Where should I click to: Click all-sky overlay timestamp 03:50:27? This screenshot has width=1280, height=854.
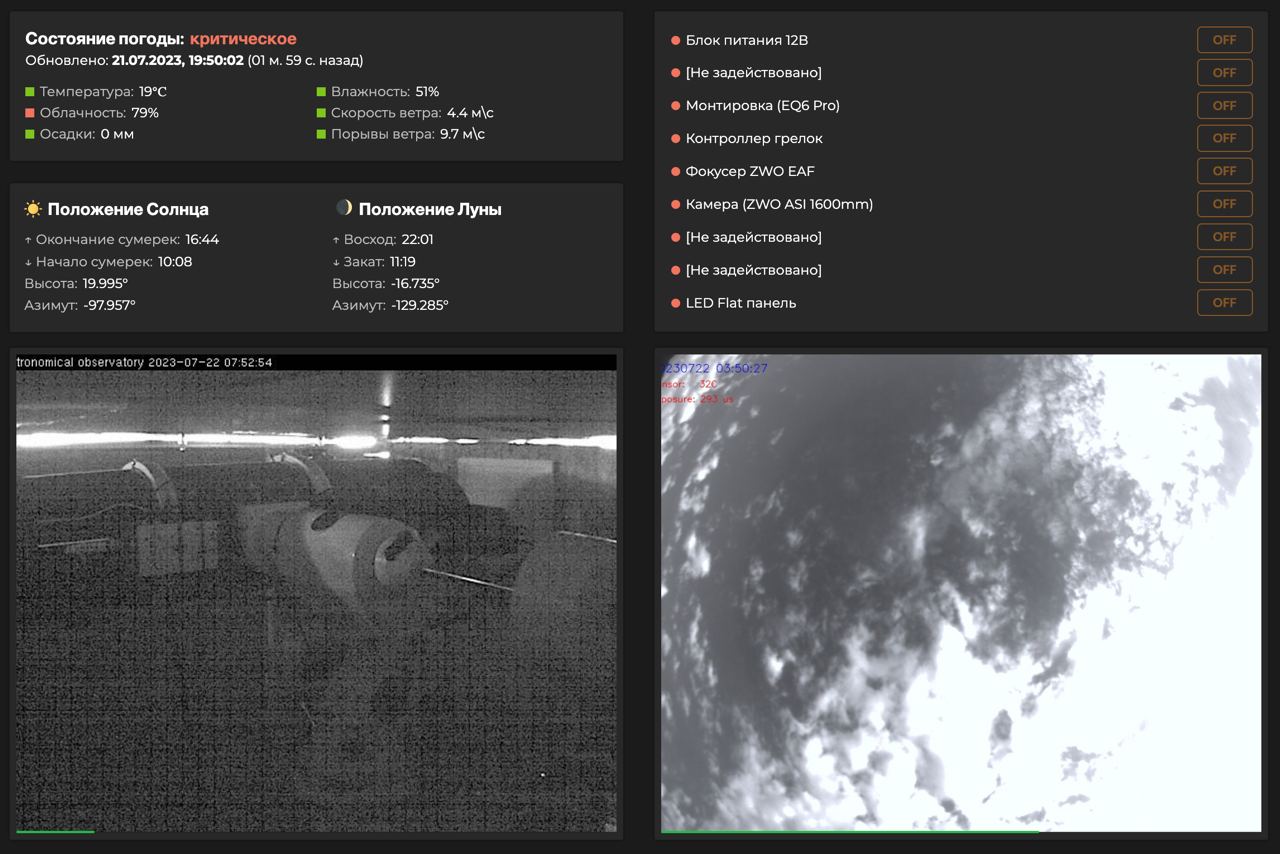pos(742,369)
